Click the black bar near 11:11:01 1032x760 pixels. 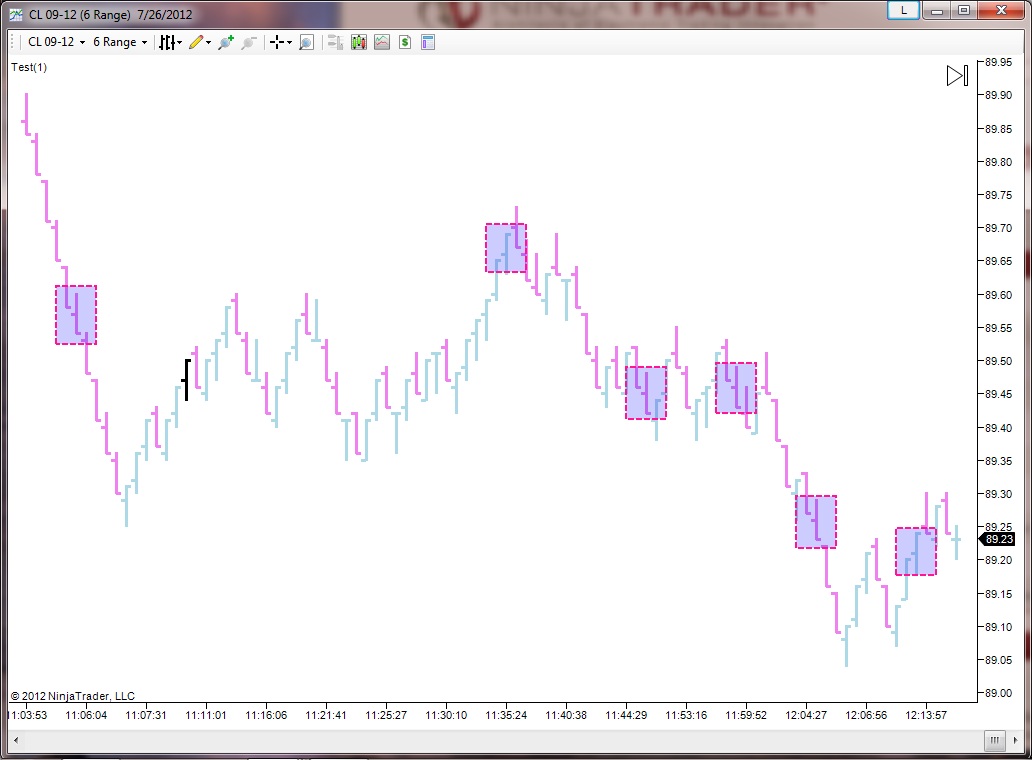(187, 380)
